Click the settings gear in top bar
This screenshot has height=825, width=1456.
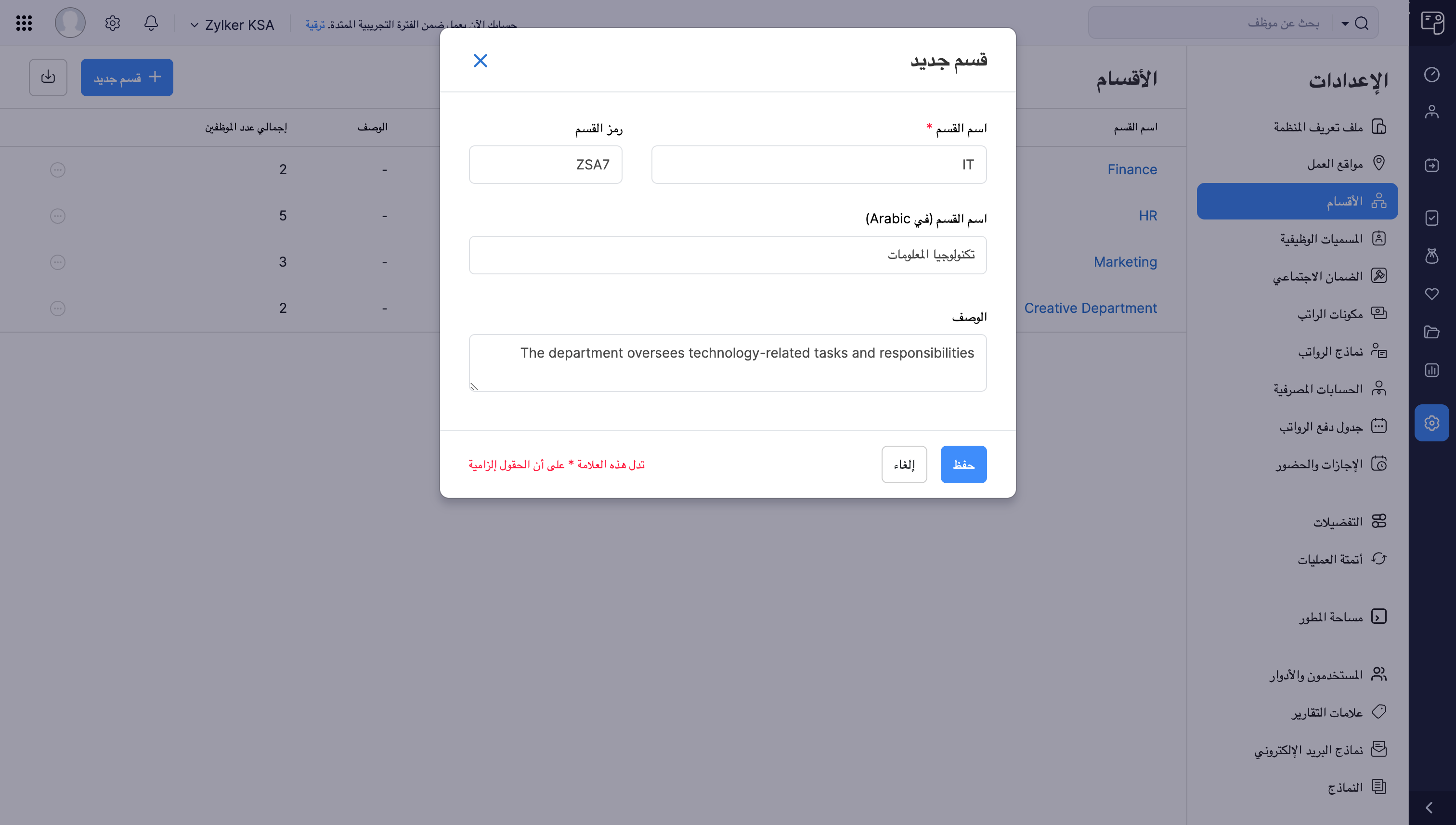(x=112, y=23)
